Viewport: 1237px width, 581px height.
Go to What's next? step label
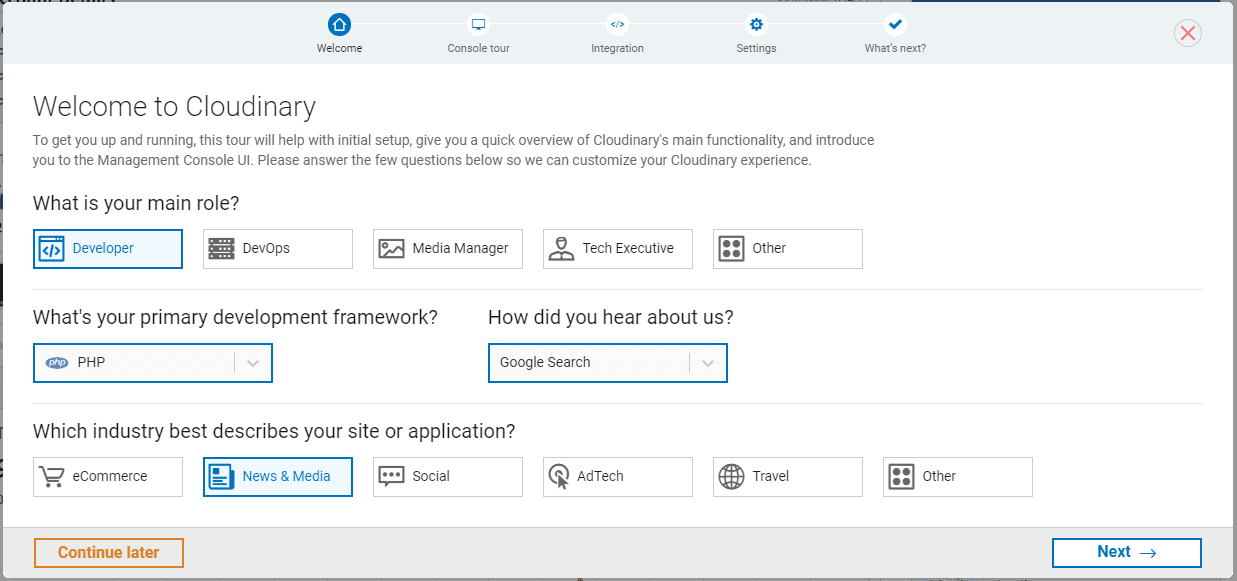[x=895, y=48]
